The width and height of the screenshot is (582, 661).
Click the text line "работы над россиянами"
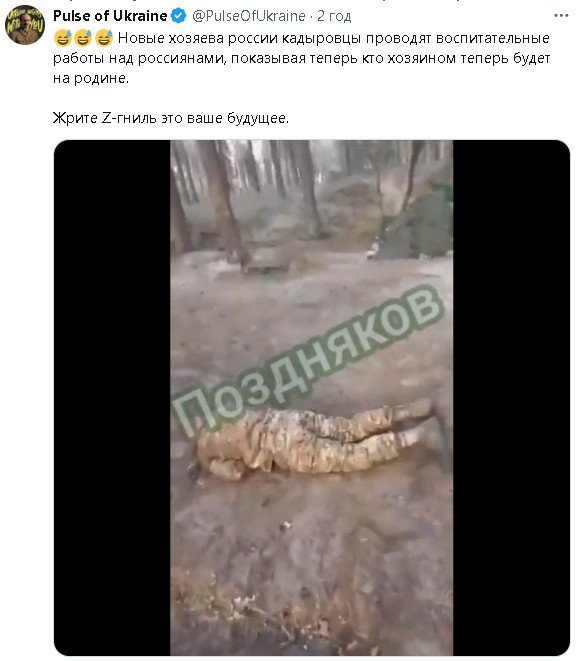coord(301,58)
